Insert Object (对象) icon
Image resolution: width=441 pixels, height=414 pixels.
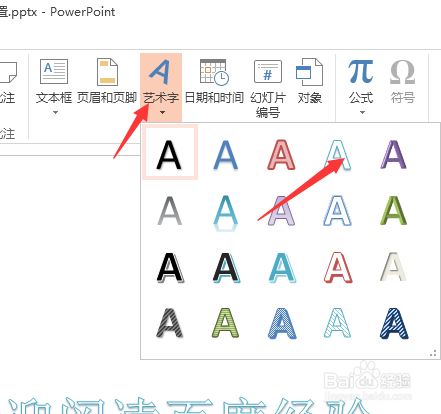point(309,72)
